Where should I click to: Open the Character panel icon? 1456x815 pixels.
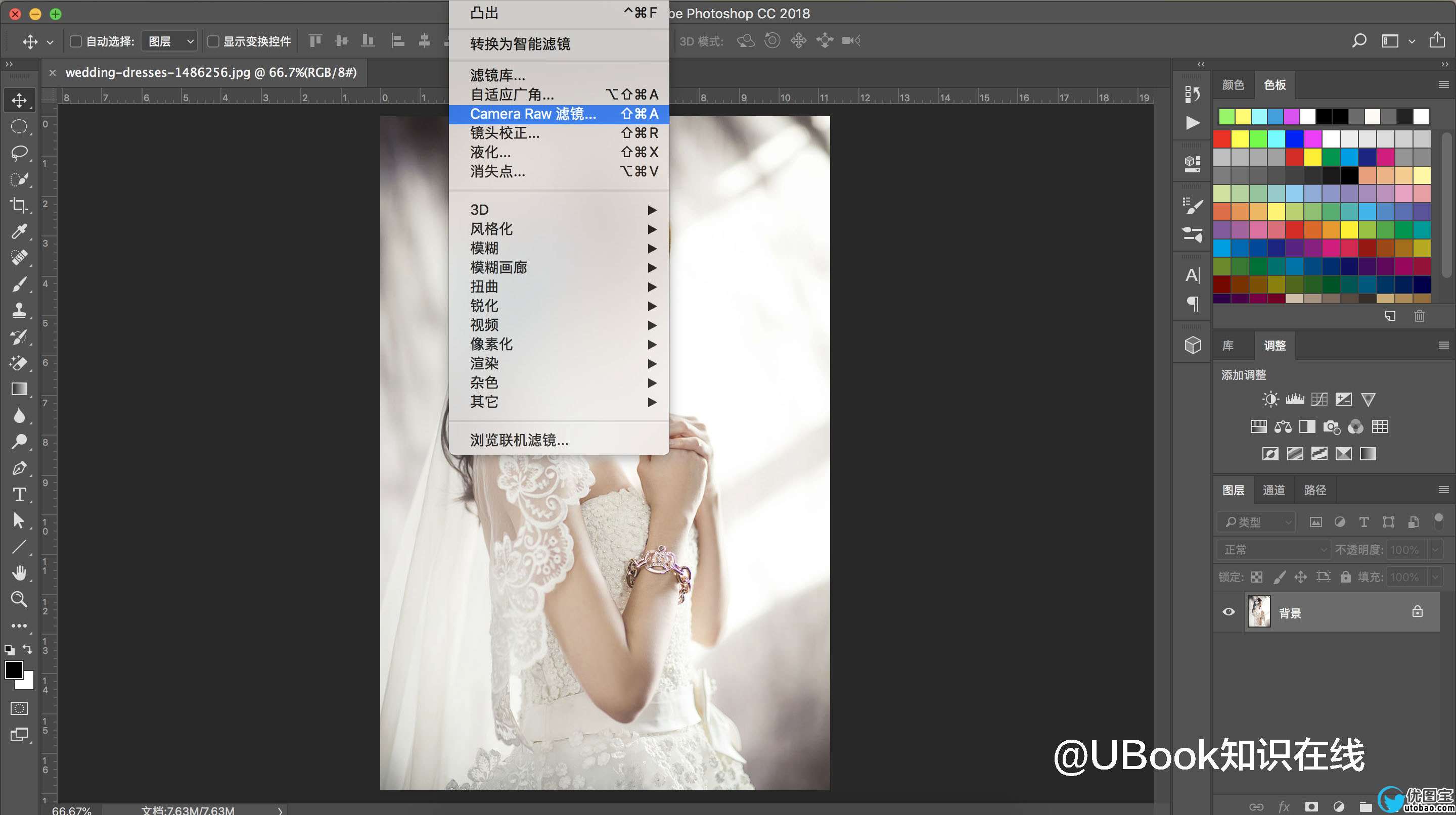[1193, 275]
